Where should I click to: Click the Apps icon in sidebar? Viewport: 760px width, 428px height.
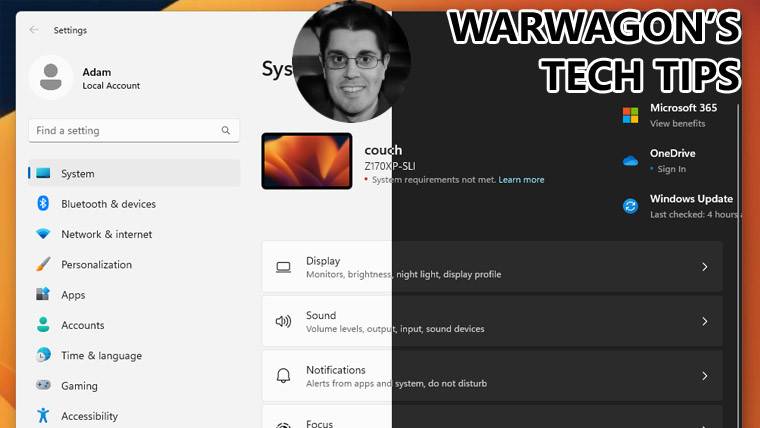tap(43, 294)
